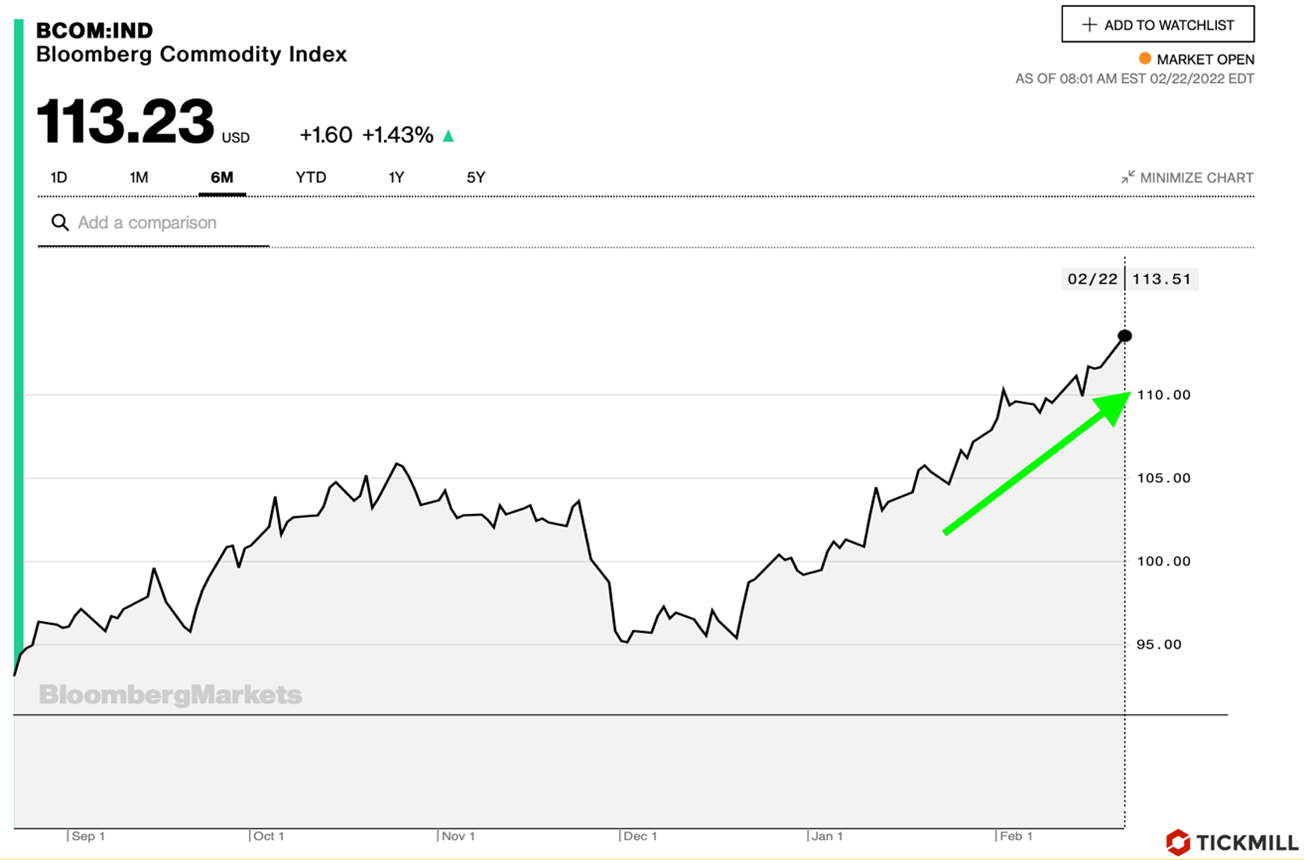Click the 100.00 y-axis label
Image resolution: width=1304 pixels, height=860 pixels.
1166,561
